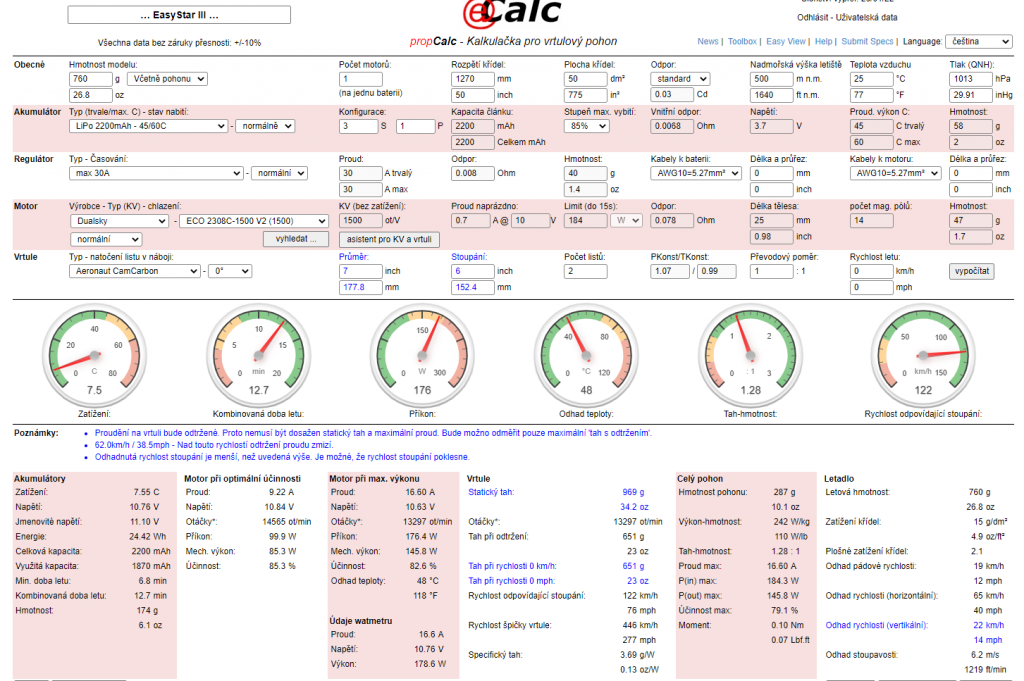Click the eCalc logo at top
Screen dimensions: 1024x681
512,14
